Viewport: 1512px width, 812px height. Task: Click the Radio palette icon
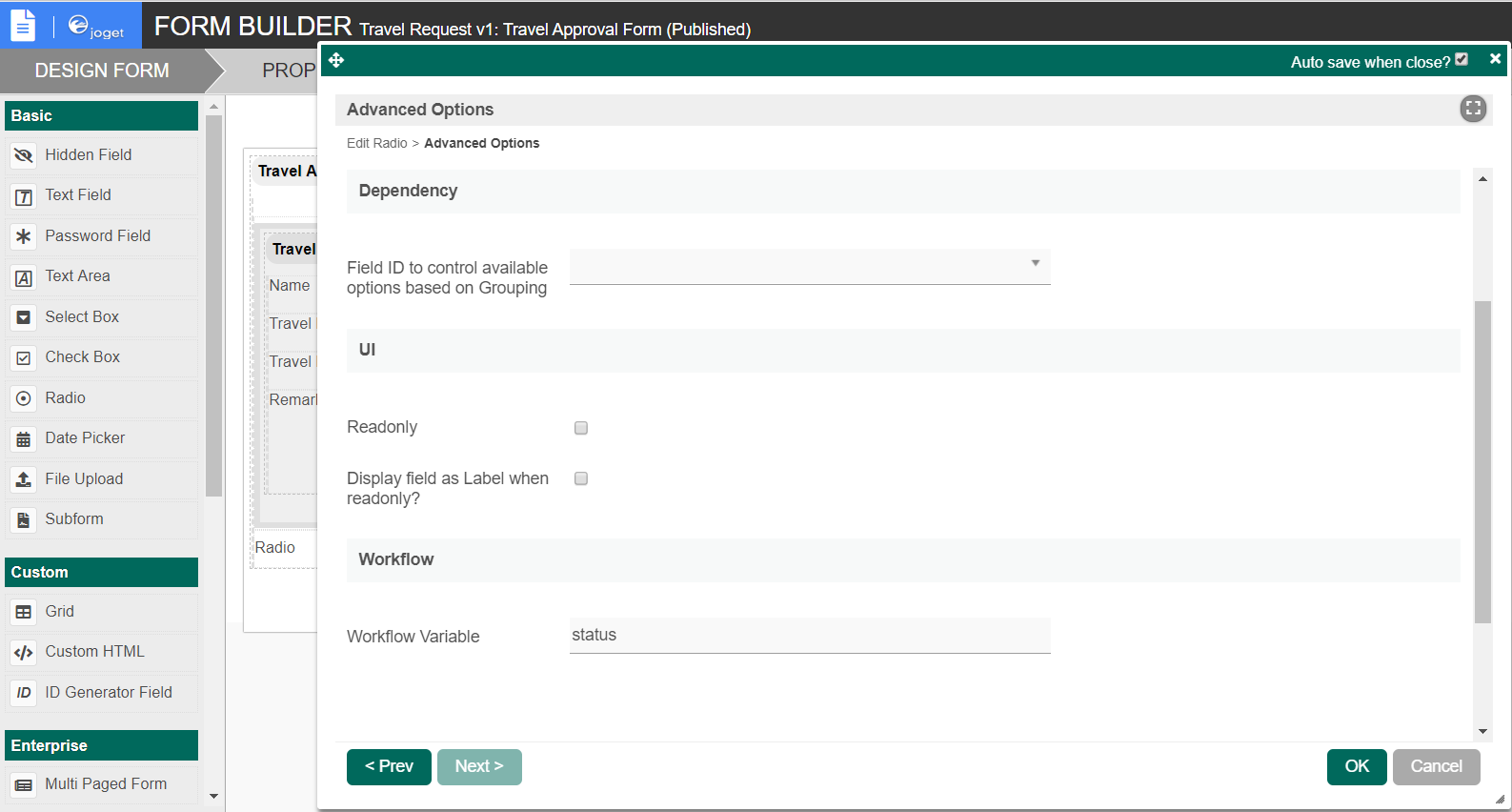coord(24,398)
